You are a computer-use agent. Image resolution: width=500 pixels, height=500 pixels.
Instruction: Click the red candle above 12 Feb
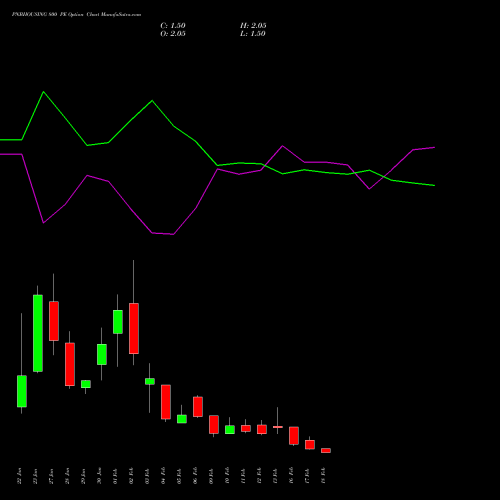coord(262,429)
